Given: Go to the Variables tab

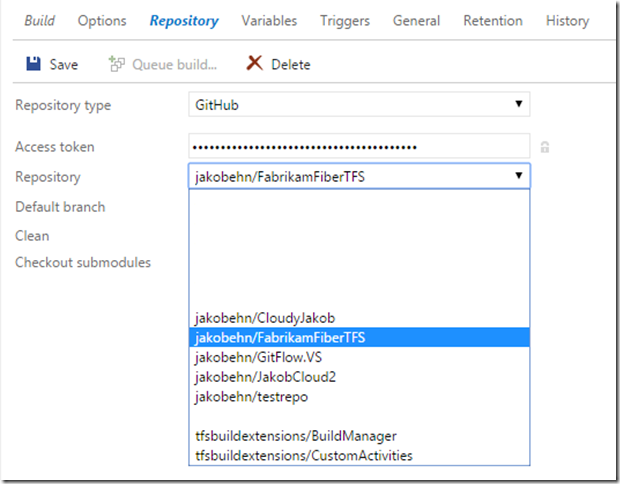Looking at the screenshot, I should [269, 21].
